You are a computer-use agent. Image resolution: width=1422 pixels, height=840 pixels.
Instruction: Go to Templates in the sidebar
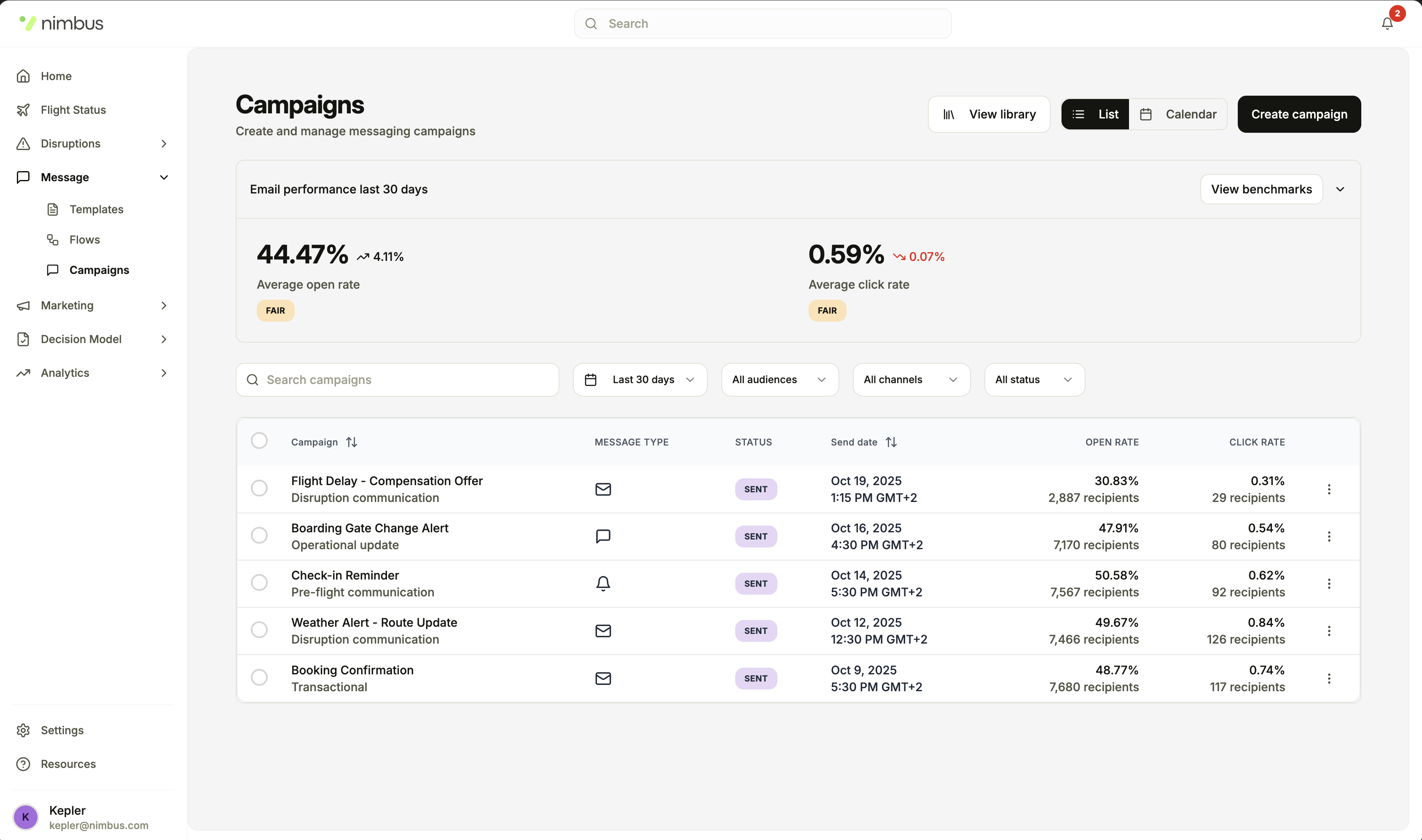click(96, 209)
